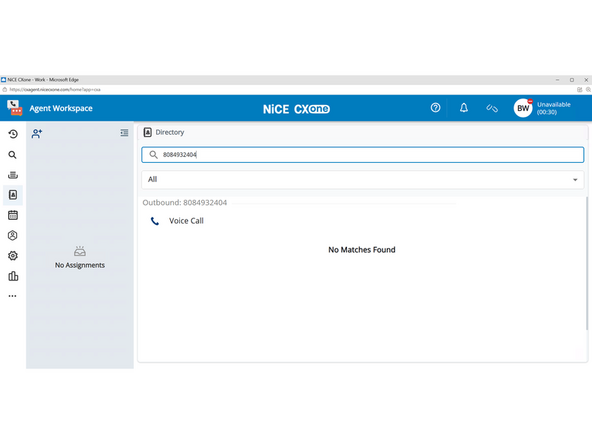Screen dimensions: 592x444
Task: Collapse the assignments panel list icon
Action: tap(124, 133)
